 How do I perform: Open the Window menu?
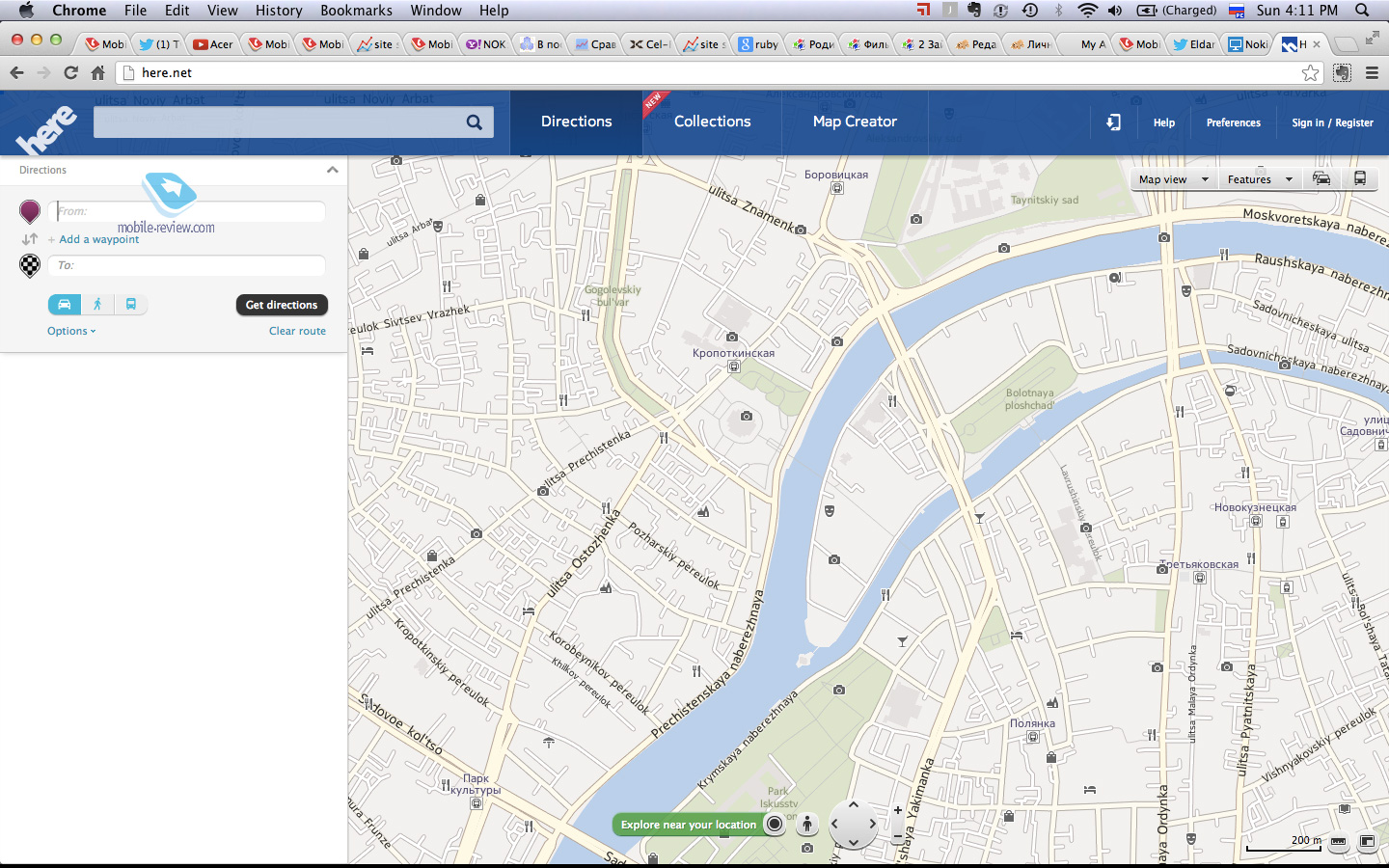tap(436, 10)
